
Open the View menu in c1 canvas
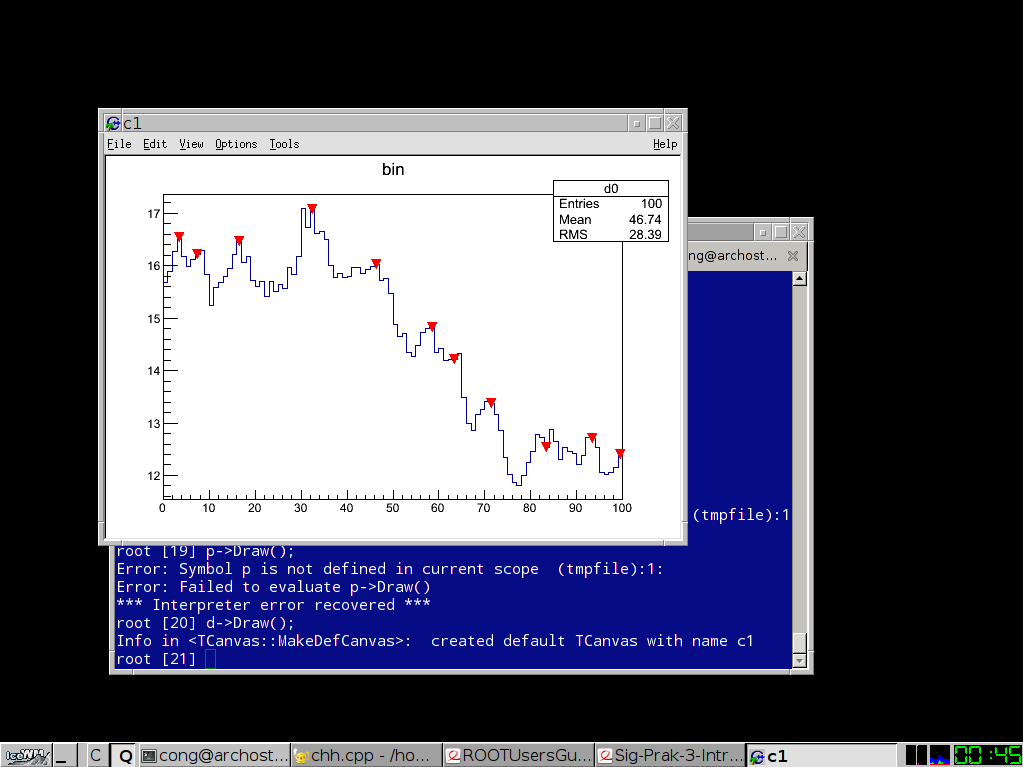pos(192,144)
